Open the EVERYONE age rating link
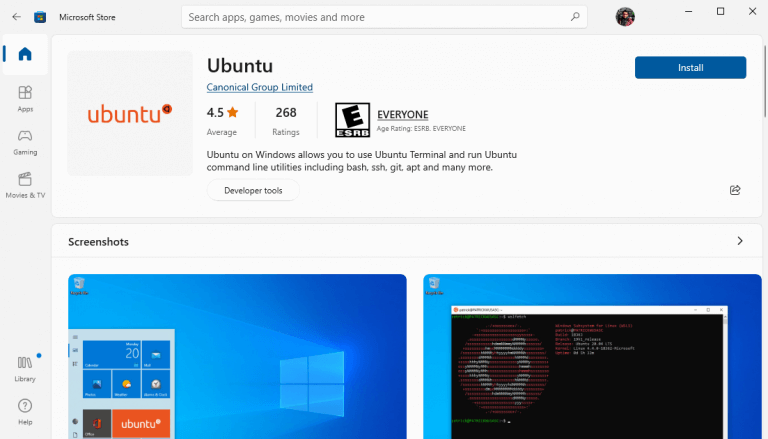Viewport: 768px width, 439px height. [403, 115]
